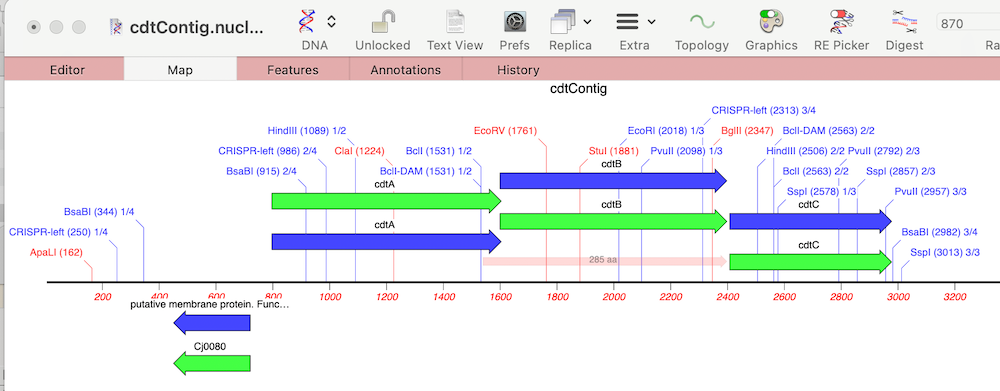This screenshot has width=1000, height=391.
Task: Select the Map tab
Action: 180,70
